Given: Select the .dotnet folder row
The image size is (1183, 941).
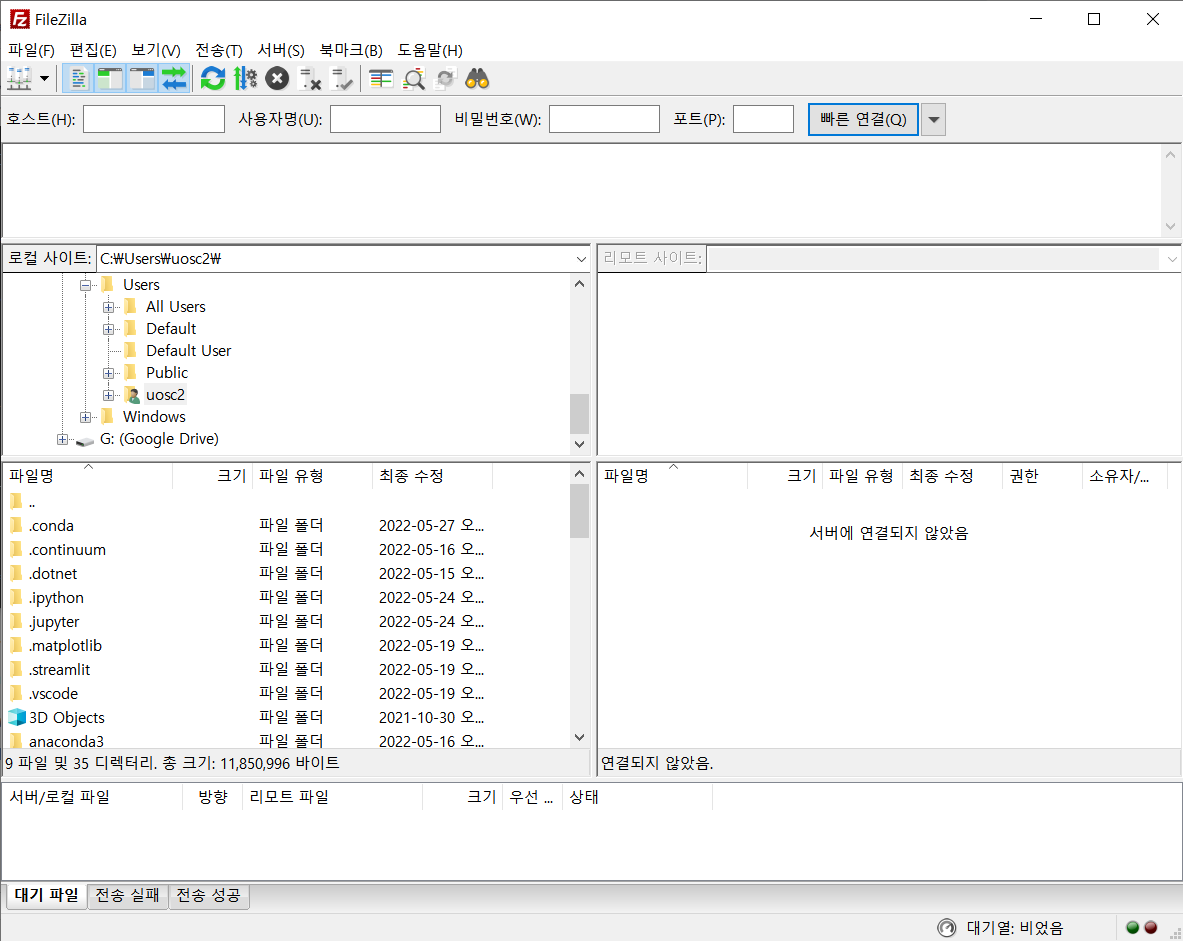Looking at the screenshot, I should click(x=287, y=574).
